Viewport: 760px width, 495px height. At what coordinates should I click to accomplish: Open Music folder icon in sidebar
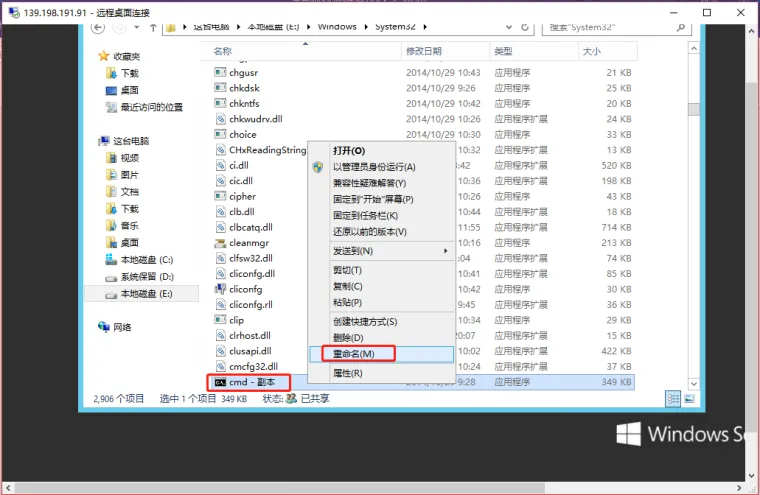(x=111, y=226)
